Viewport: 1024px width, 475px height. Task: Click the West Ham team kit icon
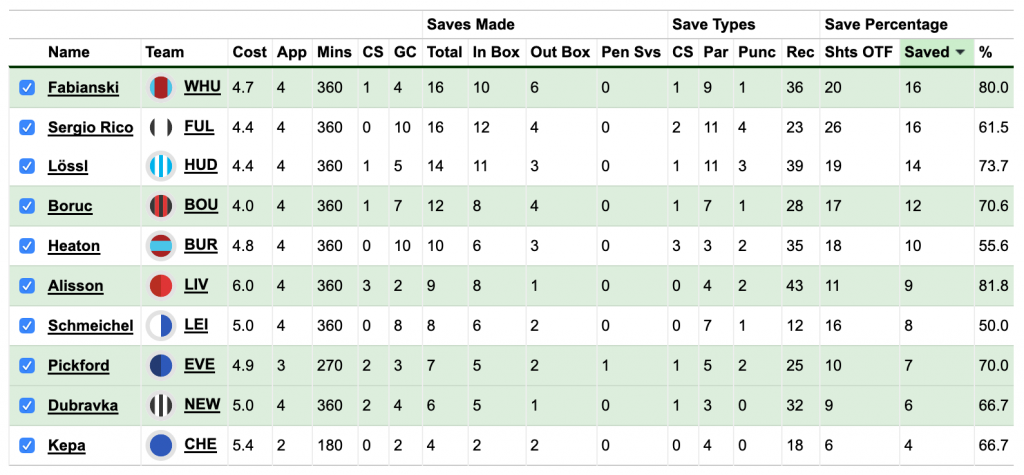[160, 88]
